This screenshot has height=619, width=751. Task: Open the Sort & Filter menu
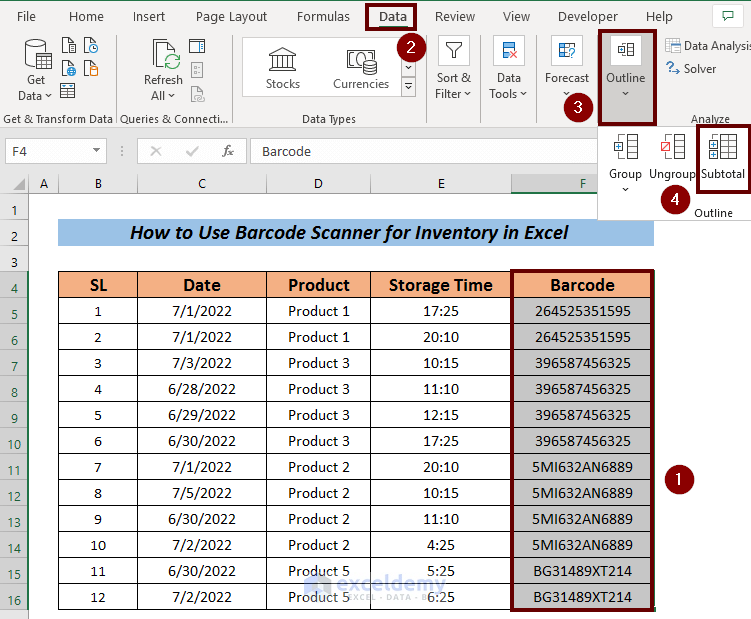click(x=454, y=68)
